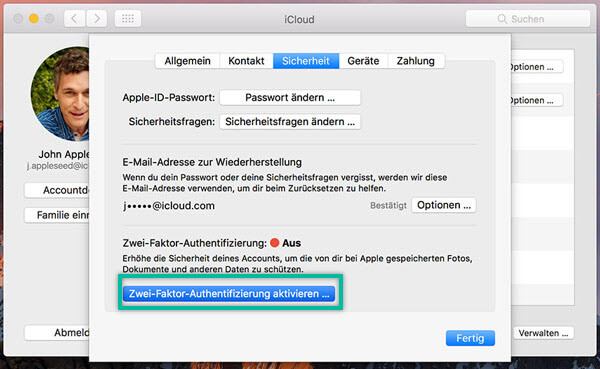600x369 pixels.
Task: Select the Sicherheit tab
Action: [x=306, y=61]
